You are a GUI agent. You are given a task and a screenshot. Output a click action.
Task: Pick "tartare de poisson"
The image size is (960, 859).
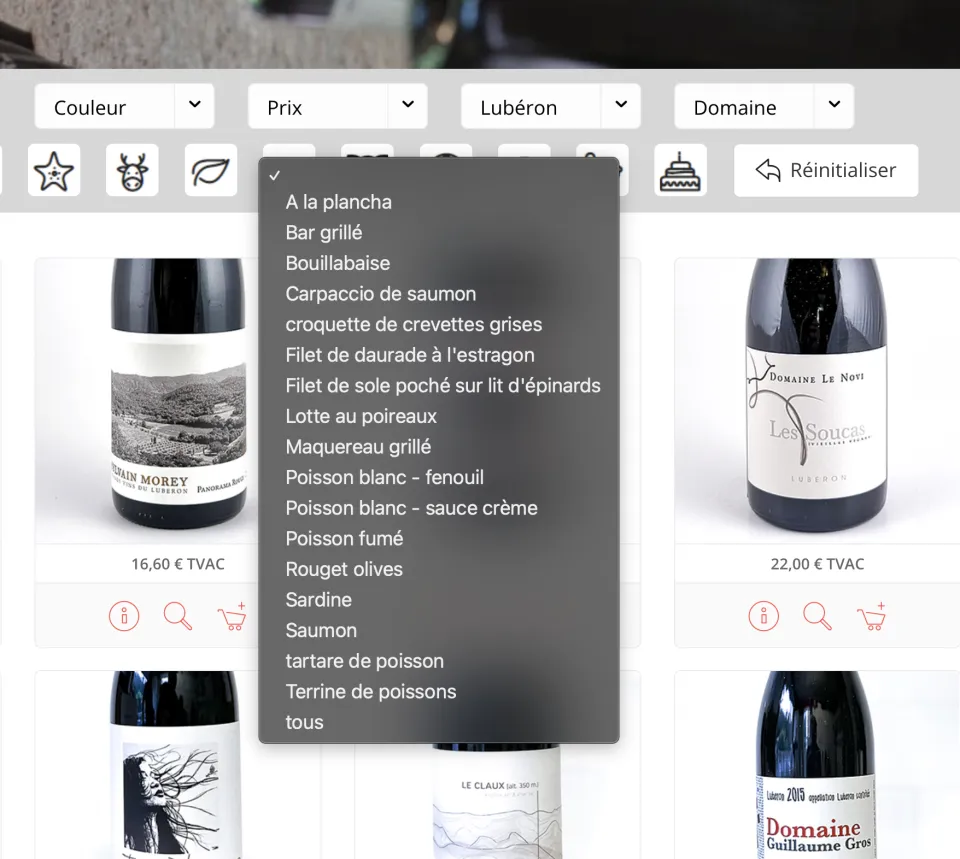click(x=439, y=661)
